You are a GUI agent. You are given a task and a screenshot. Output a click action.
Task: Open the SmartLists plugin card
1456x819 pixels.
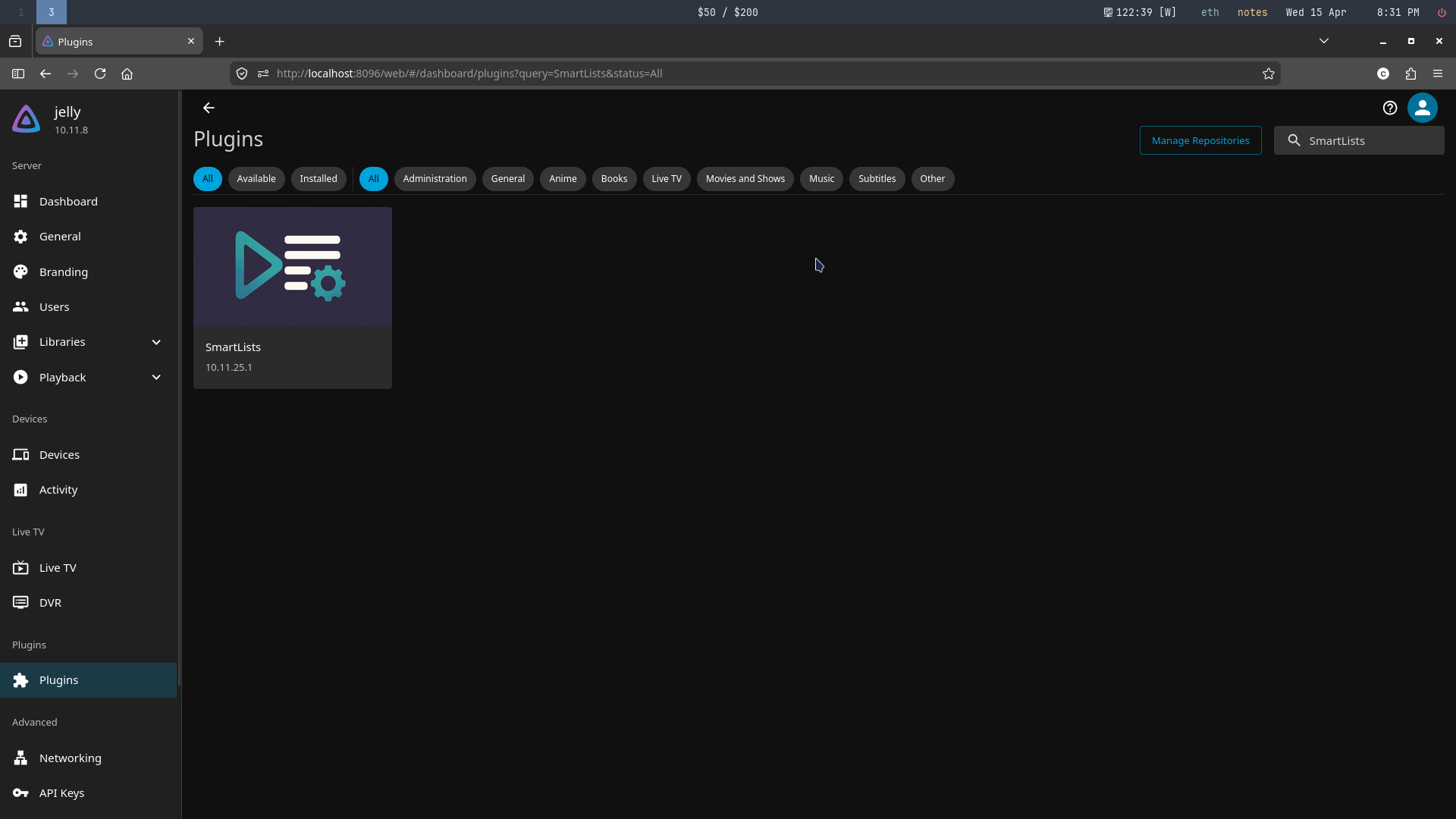pyautogui.click(x=293, y=298)
